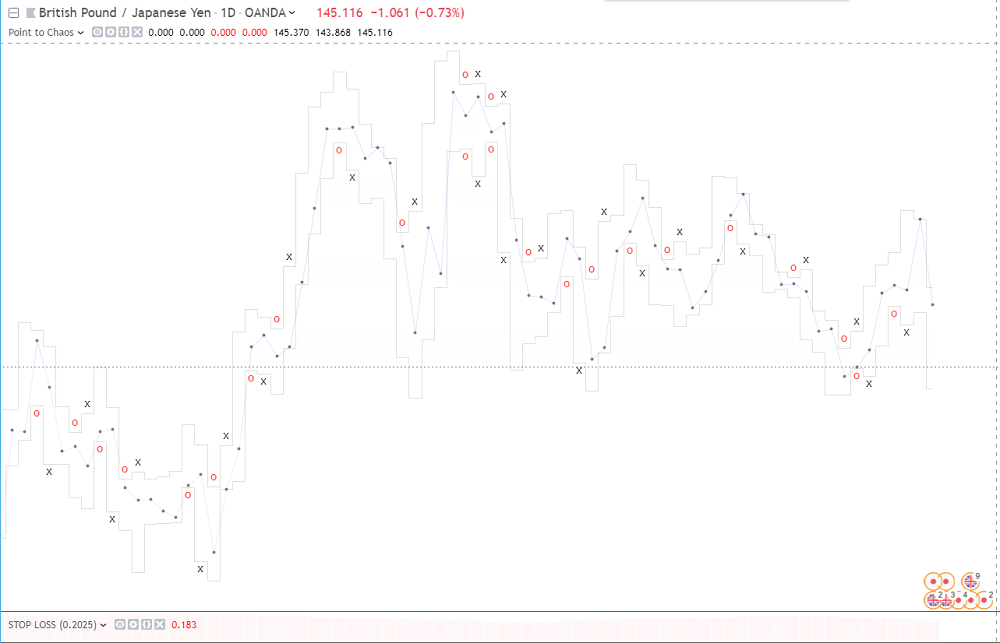Image resolution: width=1000 pixels, height=643 pixels.
Task: Expand the Point to Chaos indicator menu
Action: coord(80,33)
